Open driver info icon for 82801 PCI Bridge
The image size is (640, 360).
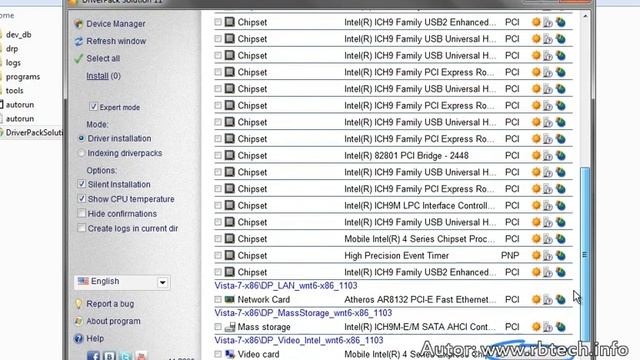(x=548, y=156)
